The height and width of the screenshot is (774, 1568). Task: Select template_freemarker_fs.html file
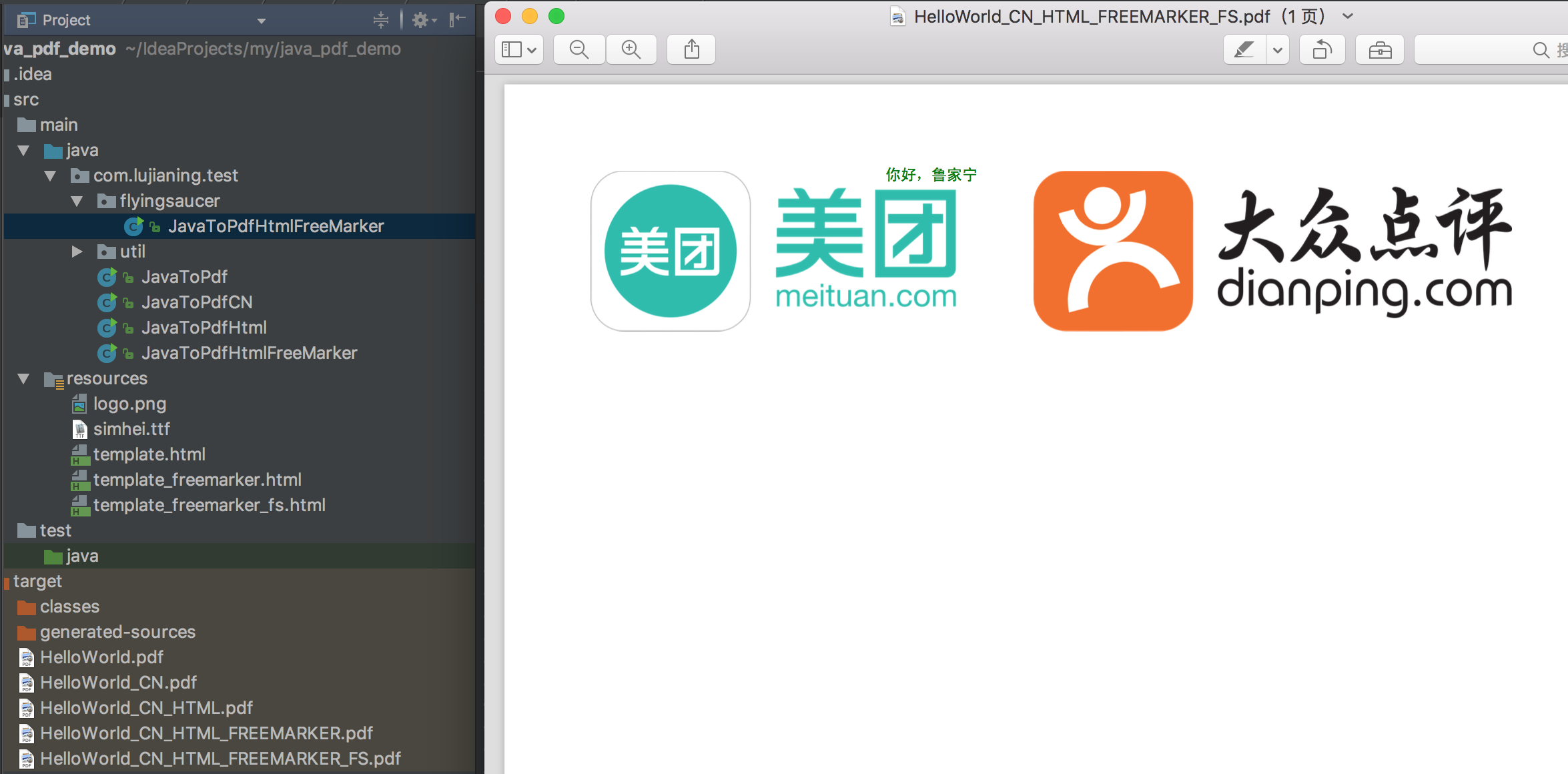(x=209, y=505)
